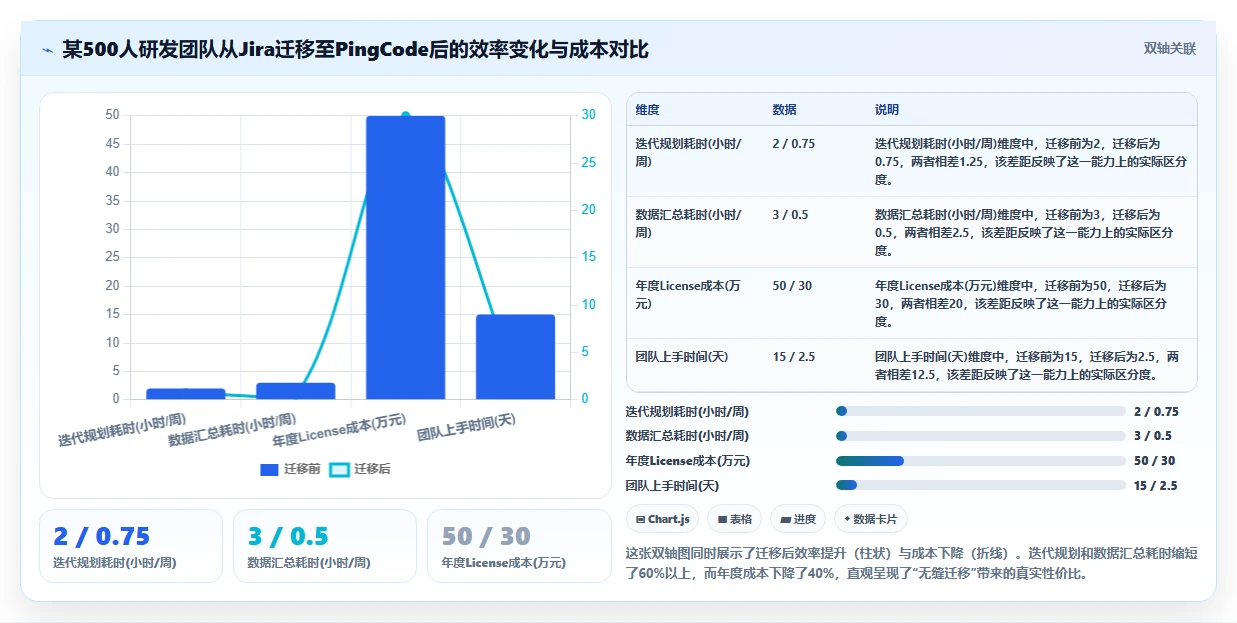This screenshot has width=1237, height=623.
Task: Select the 表格 tag
Action: 735,519
